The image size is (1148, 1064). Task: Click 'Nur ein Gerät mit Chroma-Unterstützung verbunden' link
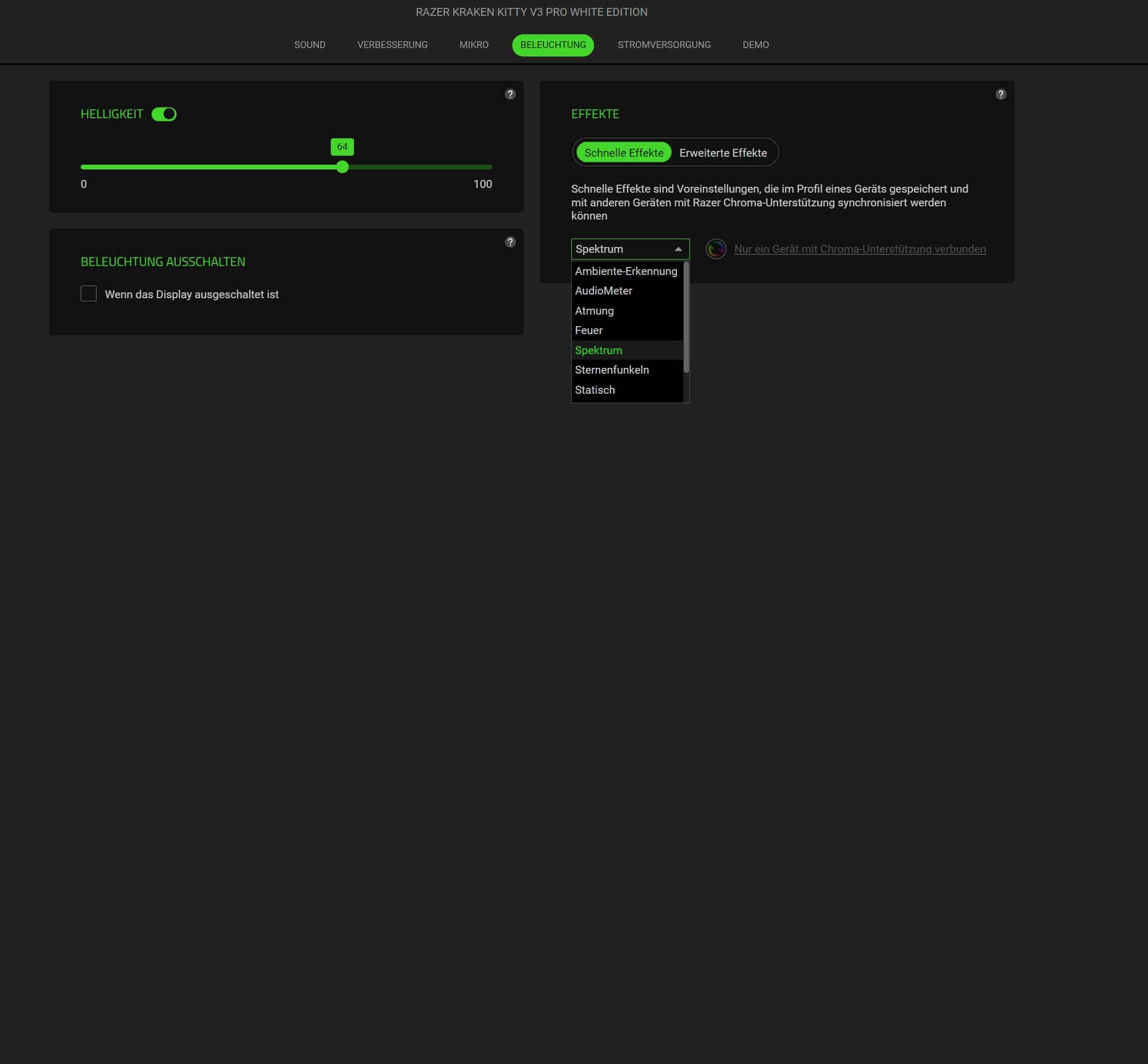[860, 249]
